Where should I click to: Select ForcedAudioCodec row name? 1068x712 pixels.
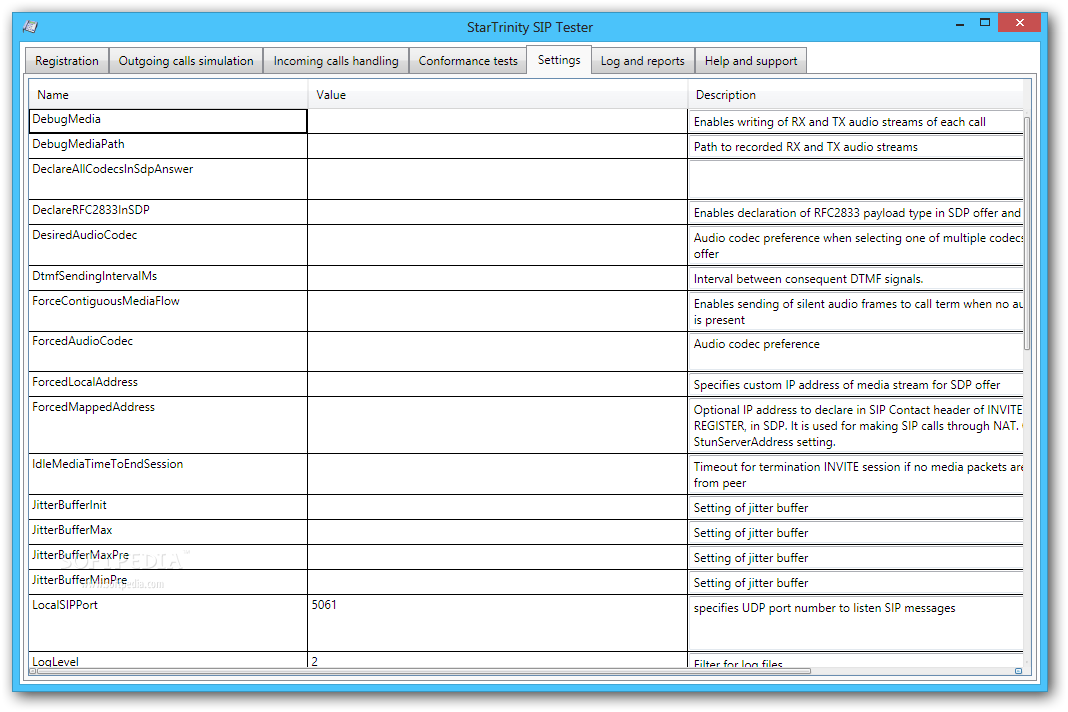point(168,351)
